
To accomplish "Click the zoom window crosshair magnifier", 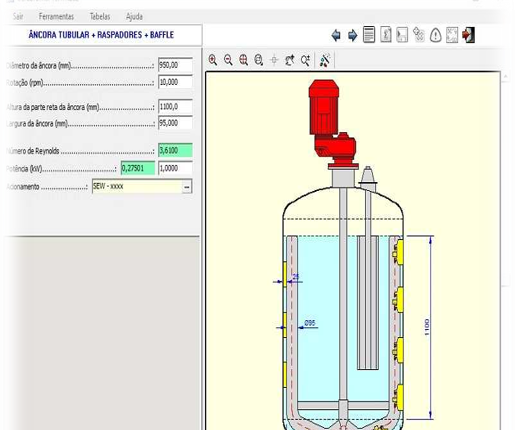I will (244, 60).
